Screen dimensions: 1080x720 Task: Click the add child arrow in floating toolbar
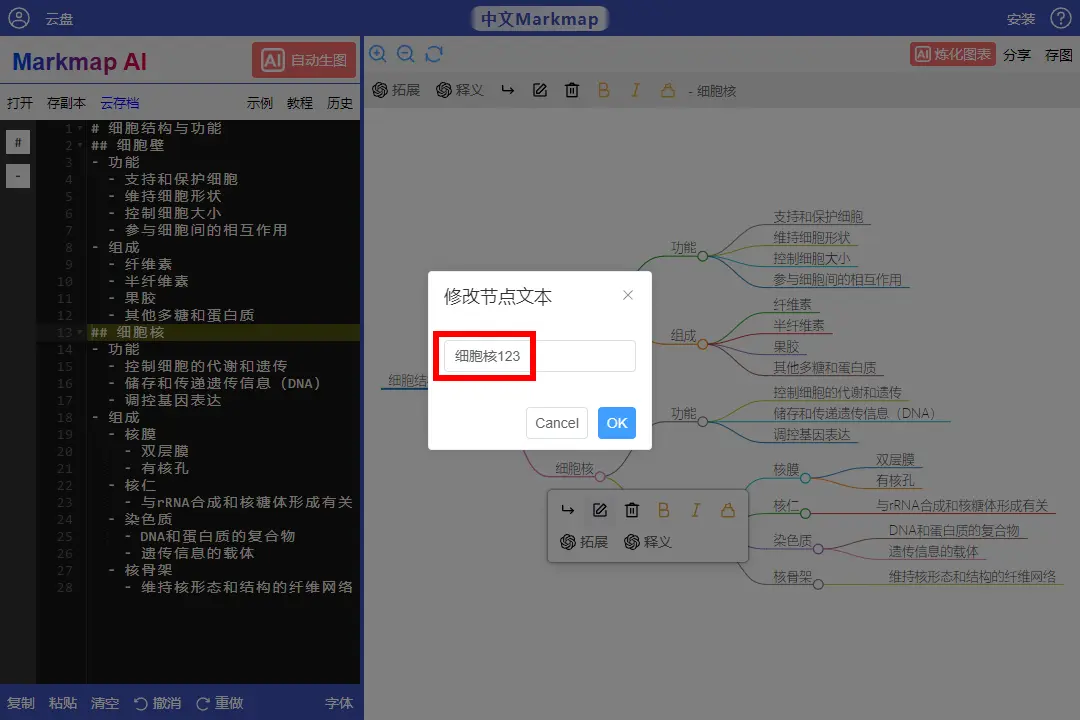tap(568, 510)
